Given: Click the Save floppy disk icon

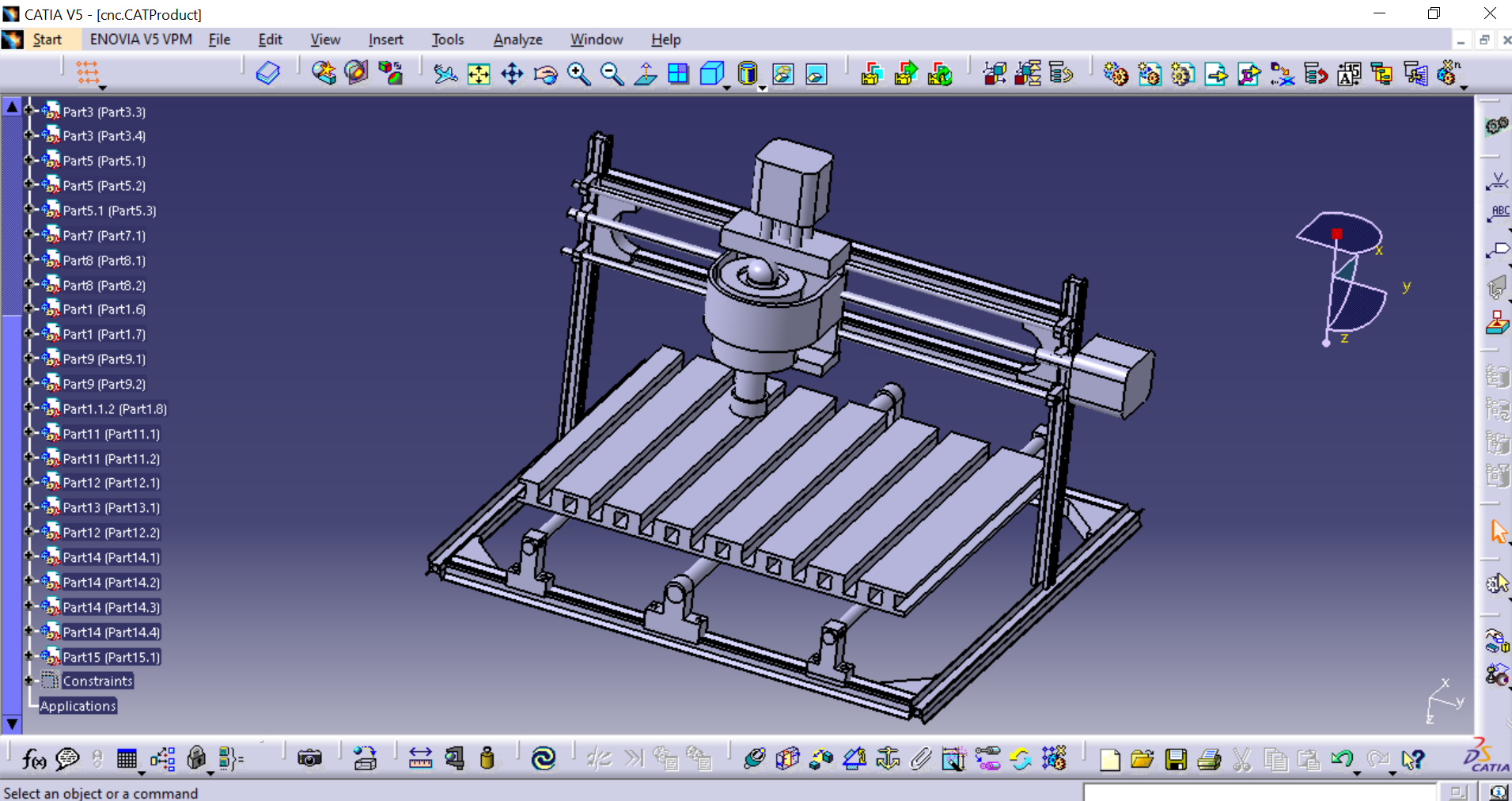Looking at the screenshot, I should pos(1176,761).
